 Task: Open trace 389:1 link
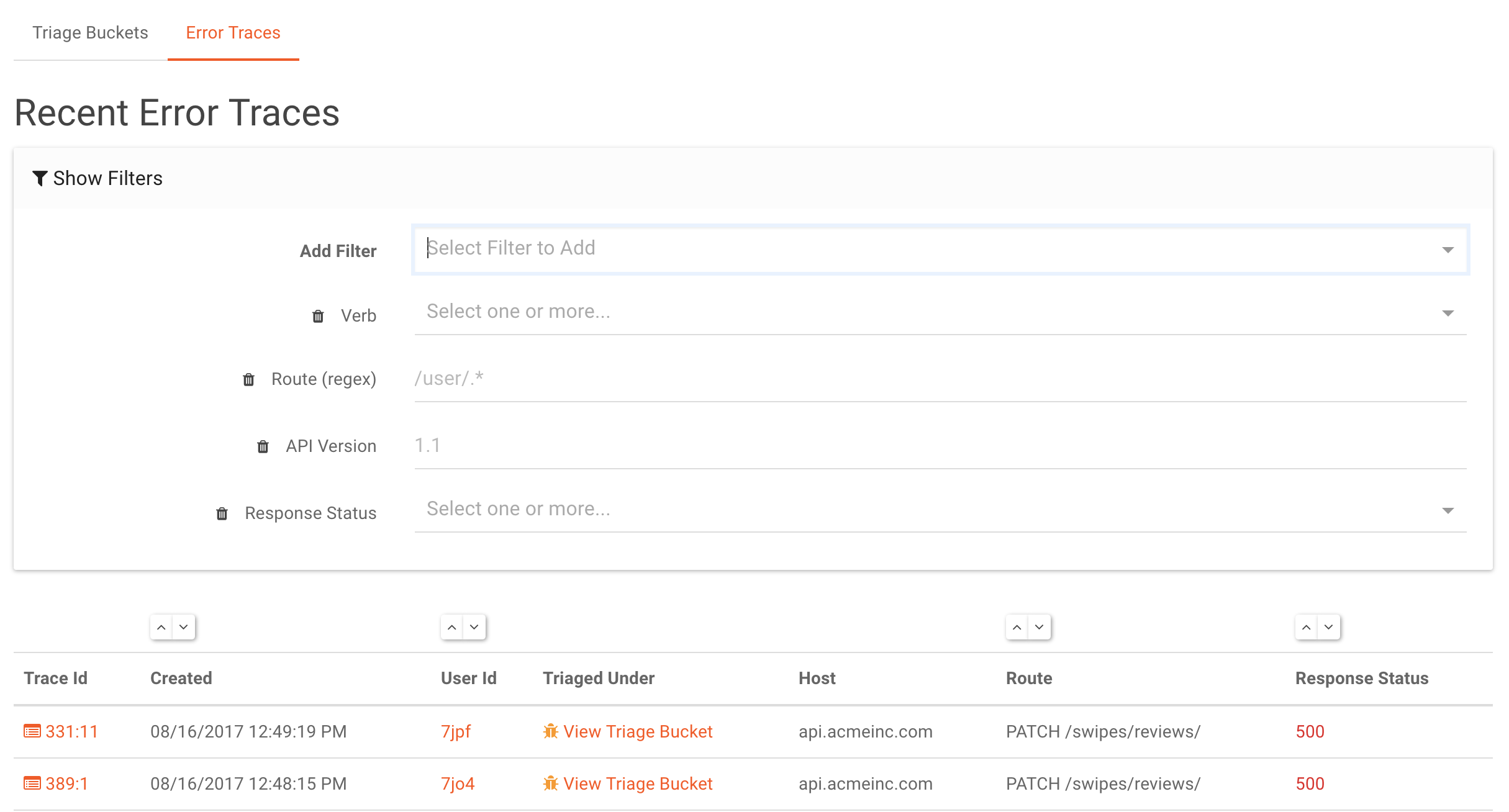(x=66, y=783)
